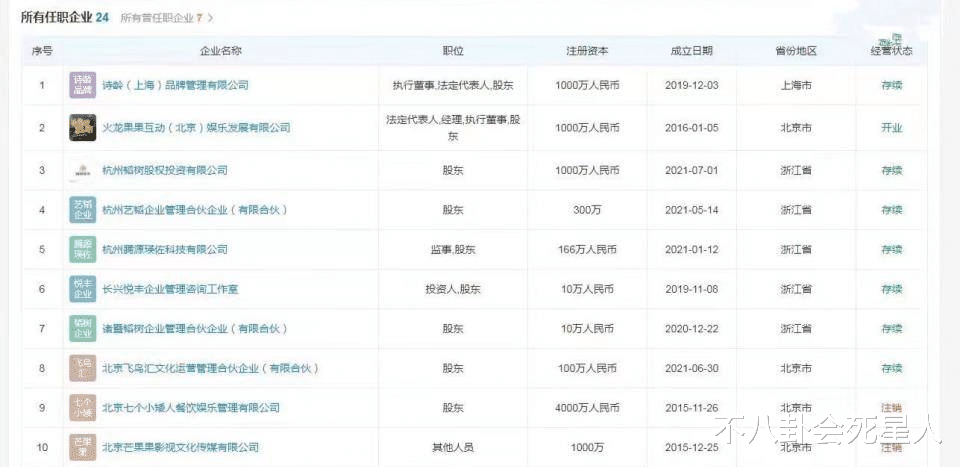Click the 监事,股东 position cell

pos(453,250)
